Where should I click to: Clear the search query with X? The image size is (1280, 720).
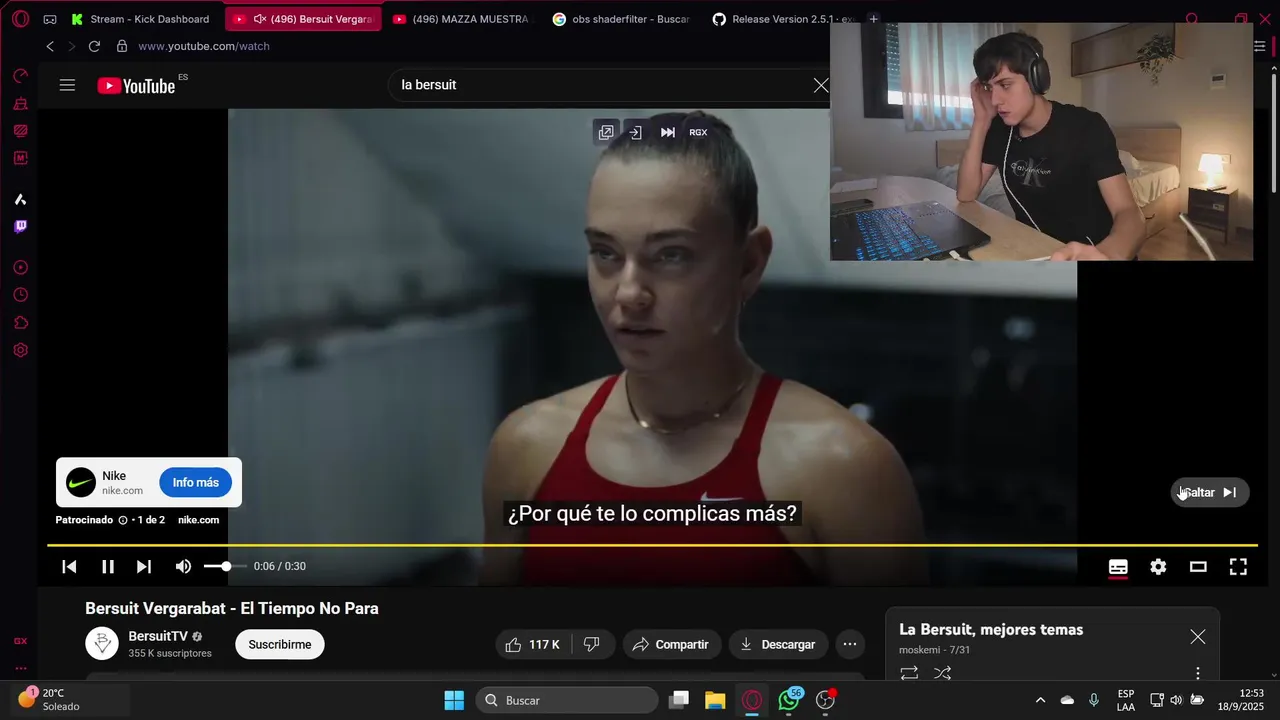click(x=821, y=85)
